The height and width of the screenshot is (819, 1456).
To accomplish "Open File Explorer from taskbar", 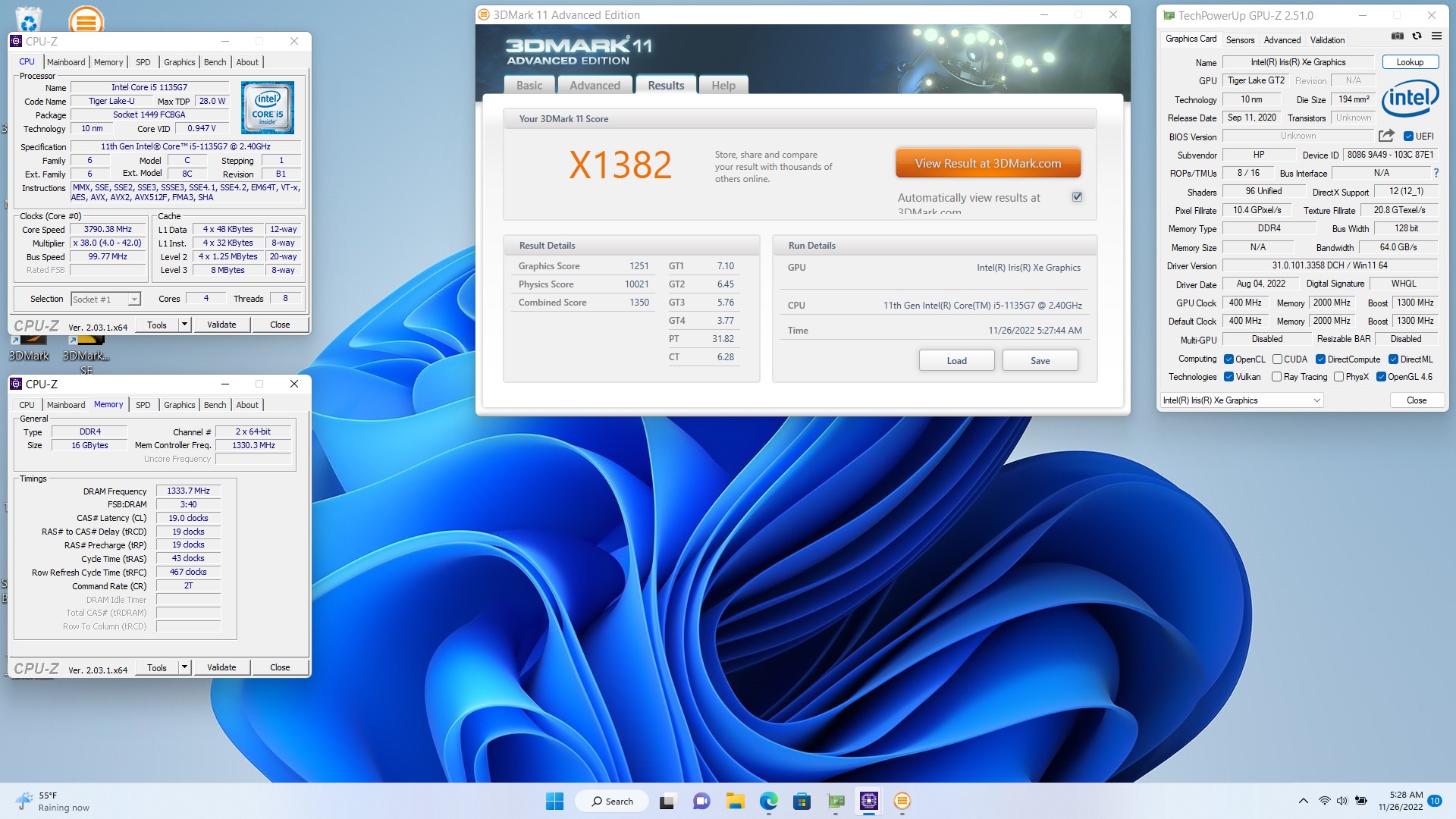I will [x=735, y=801].
